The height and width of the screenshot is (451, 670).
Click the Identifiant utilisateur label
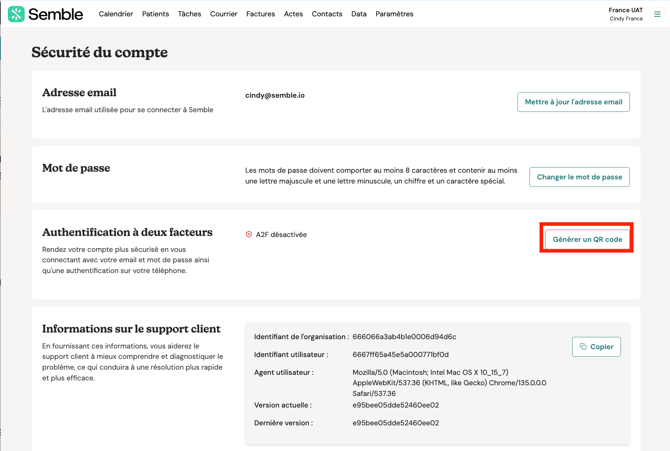[291, 354]
